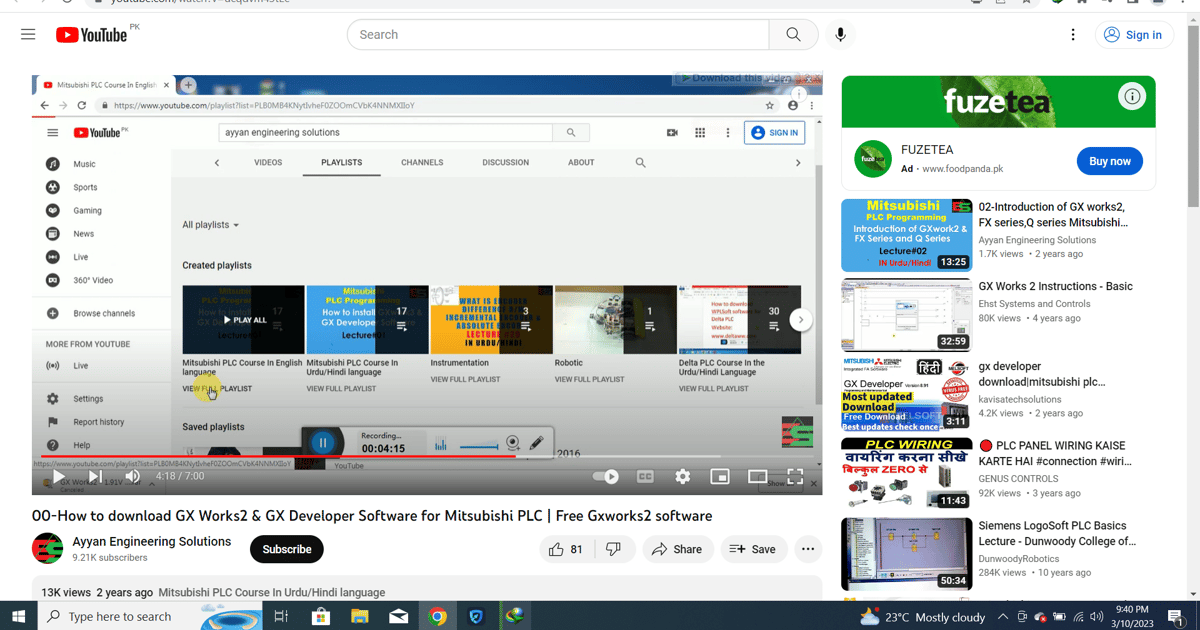Image resolution: width=1200 pixels, height=630 pixels.
Task: Open the YouTube hamburger guide menu
Action: (28, 35)
